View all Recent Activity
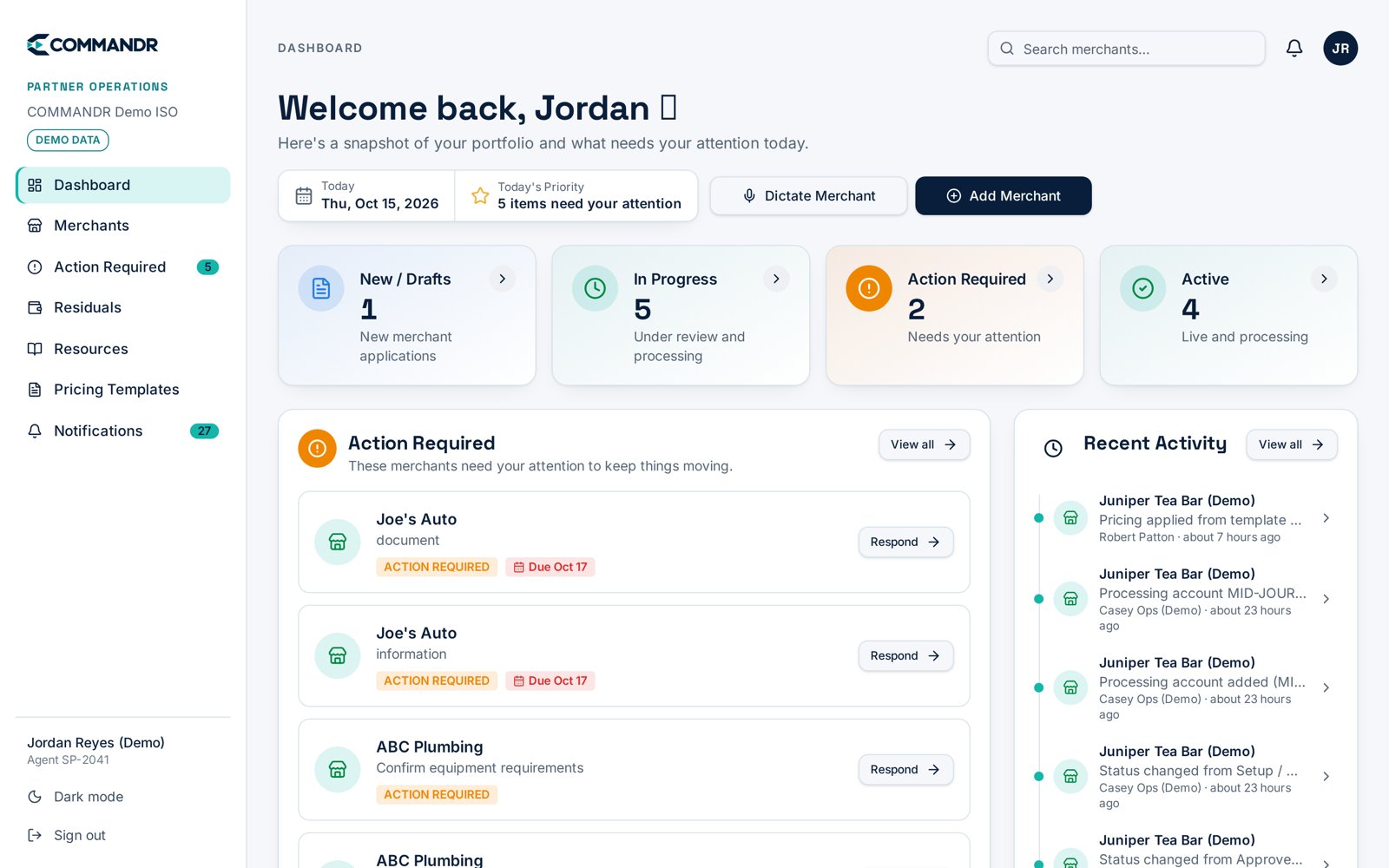1389x868 pixels. tap(1292, 444)
